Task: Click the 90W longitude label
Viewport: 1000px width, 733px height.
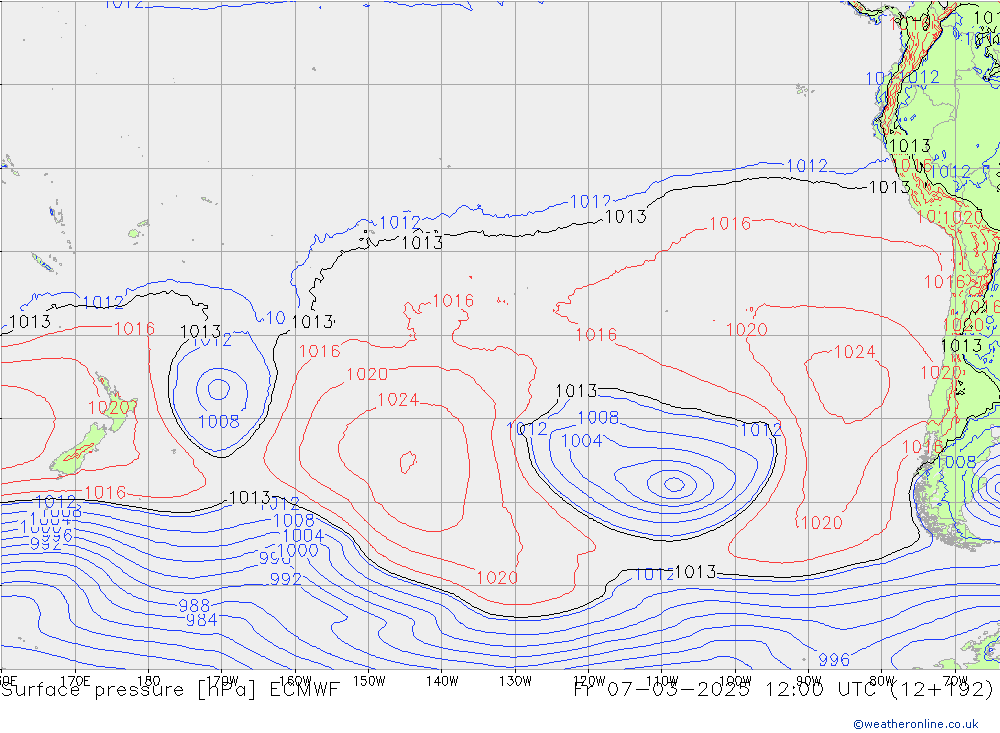Action: [809, 681]
